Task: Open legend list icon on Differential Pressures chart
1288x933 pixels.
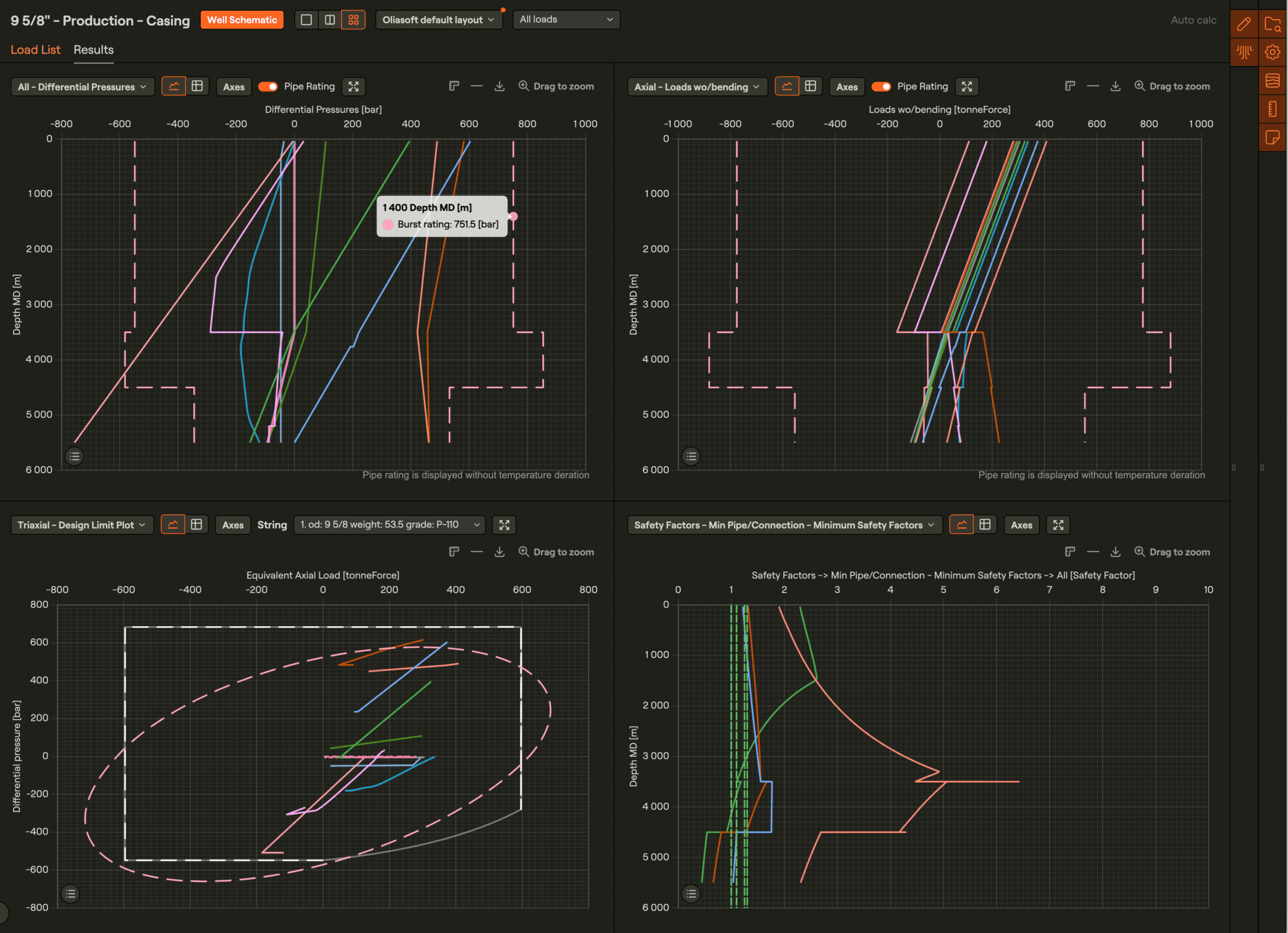Action: pos(75,456)
